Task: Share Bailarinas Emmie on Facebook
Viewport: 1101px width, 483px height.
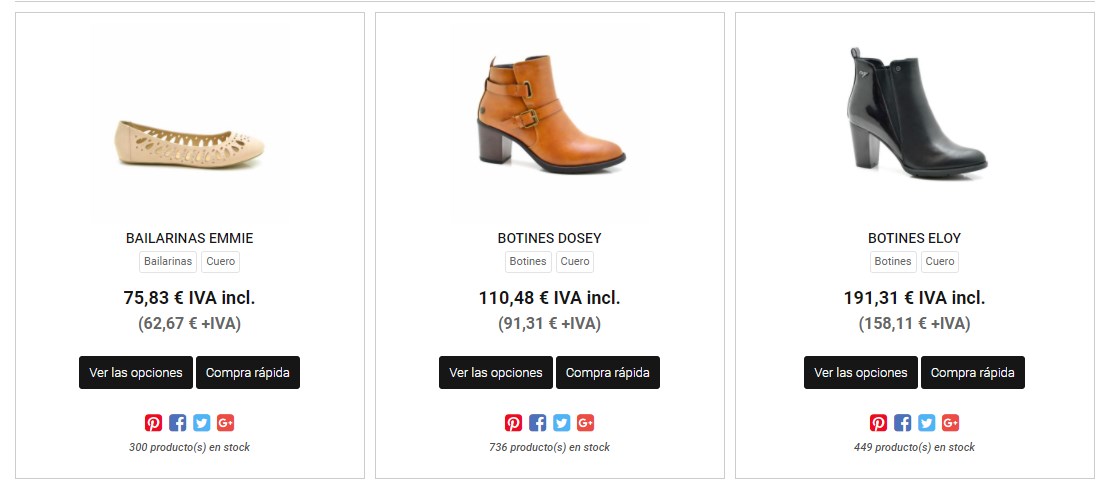Action: pos(178,423)
